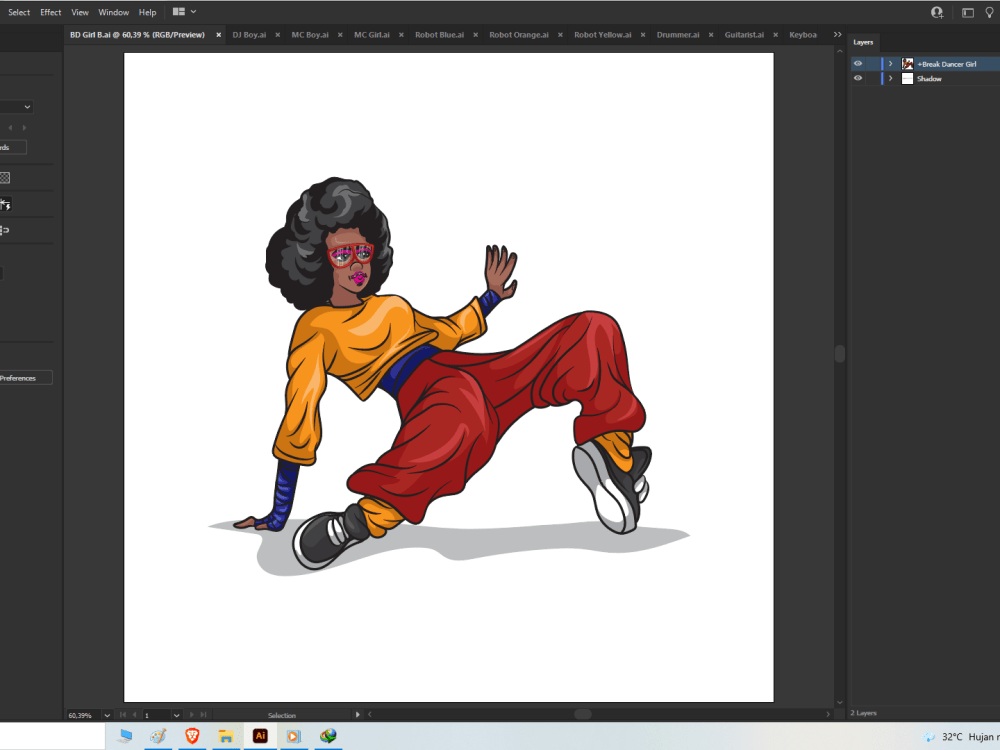Screen dimensions: 1000x750
Task: Switch to the Robot Yellow.ai tab
Action: (603, 35)
